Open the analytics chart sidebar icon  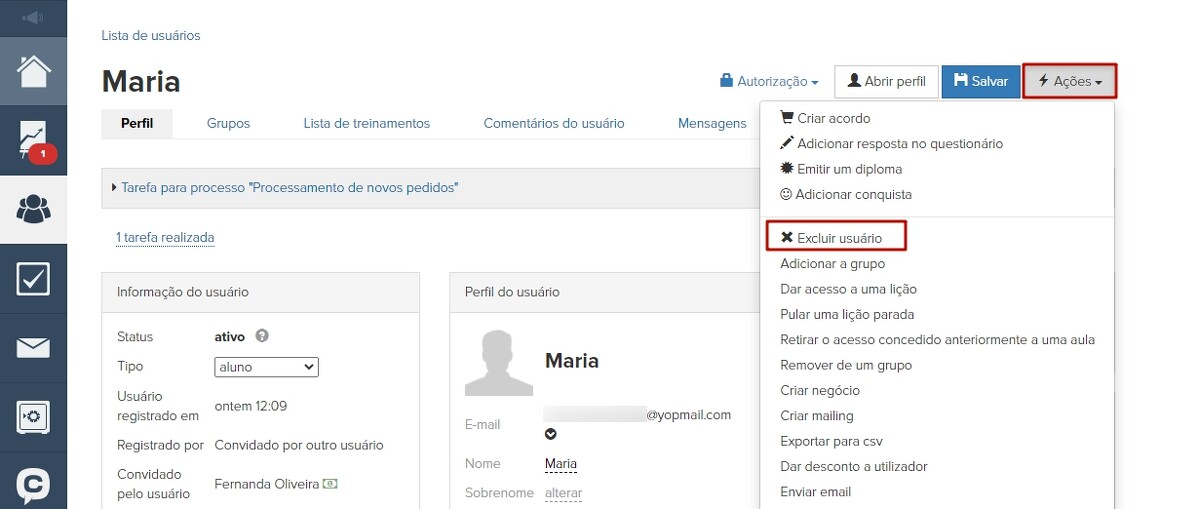pyautogui.click(x=33, y=141)
